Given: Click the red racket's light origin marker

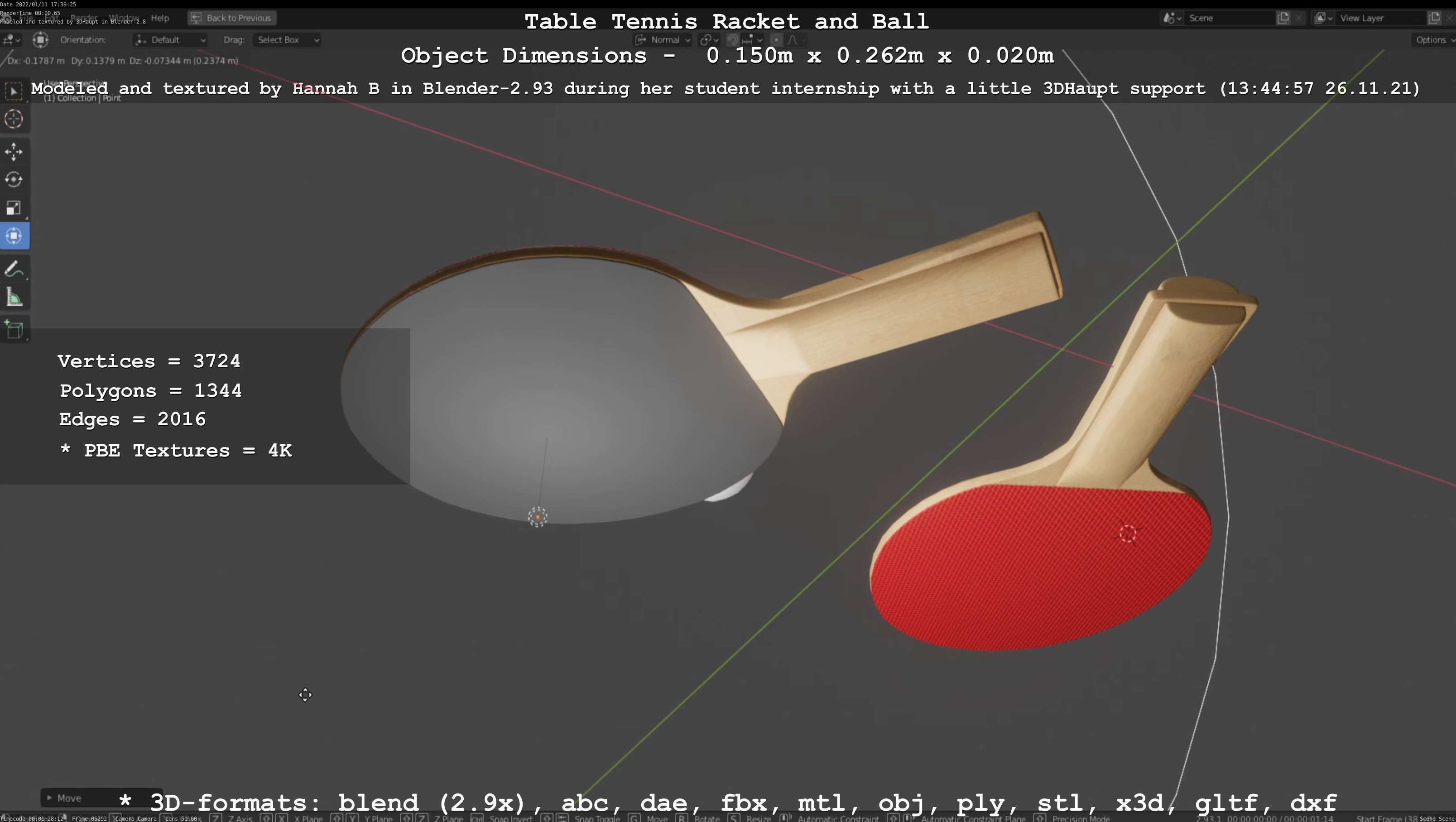Looking at the screenshot, I should [x=1128, y=533].
